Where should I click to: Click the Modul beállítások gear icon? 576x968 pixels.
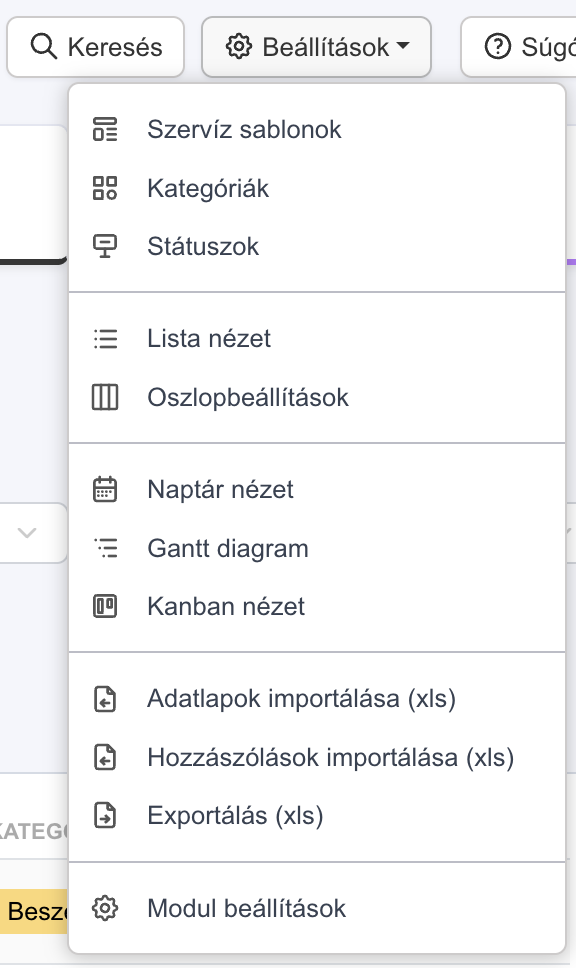[105, 909]
